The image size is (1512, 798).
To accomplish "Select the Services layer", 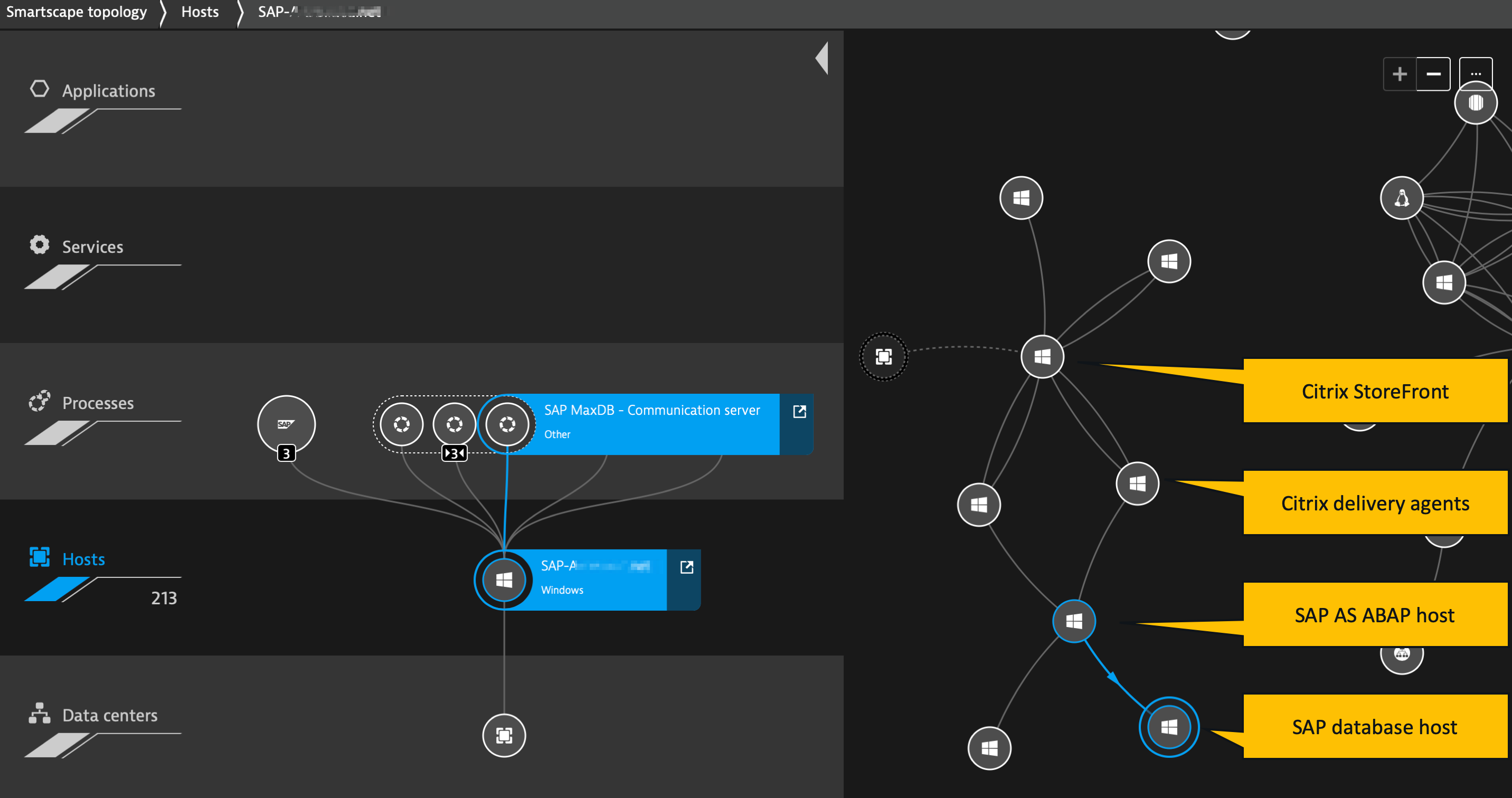I will tap(93, 247).
